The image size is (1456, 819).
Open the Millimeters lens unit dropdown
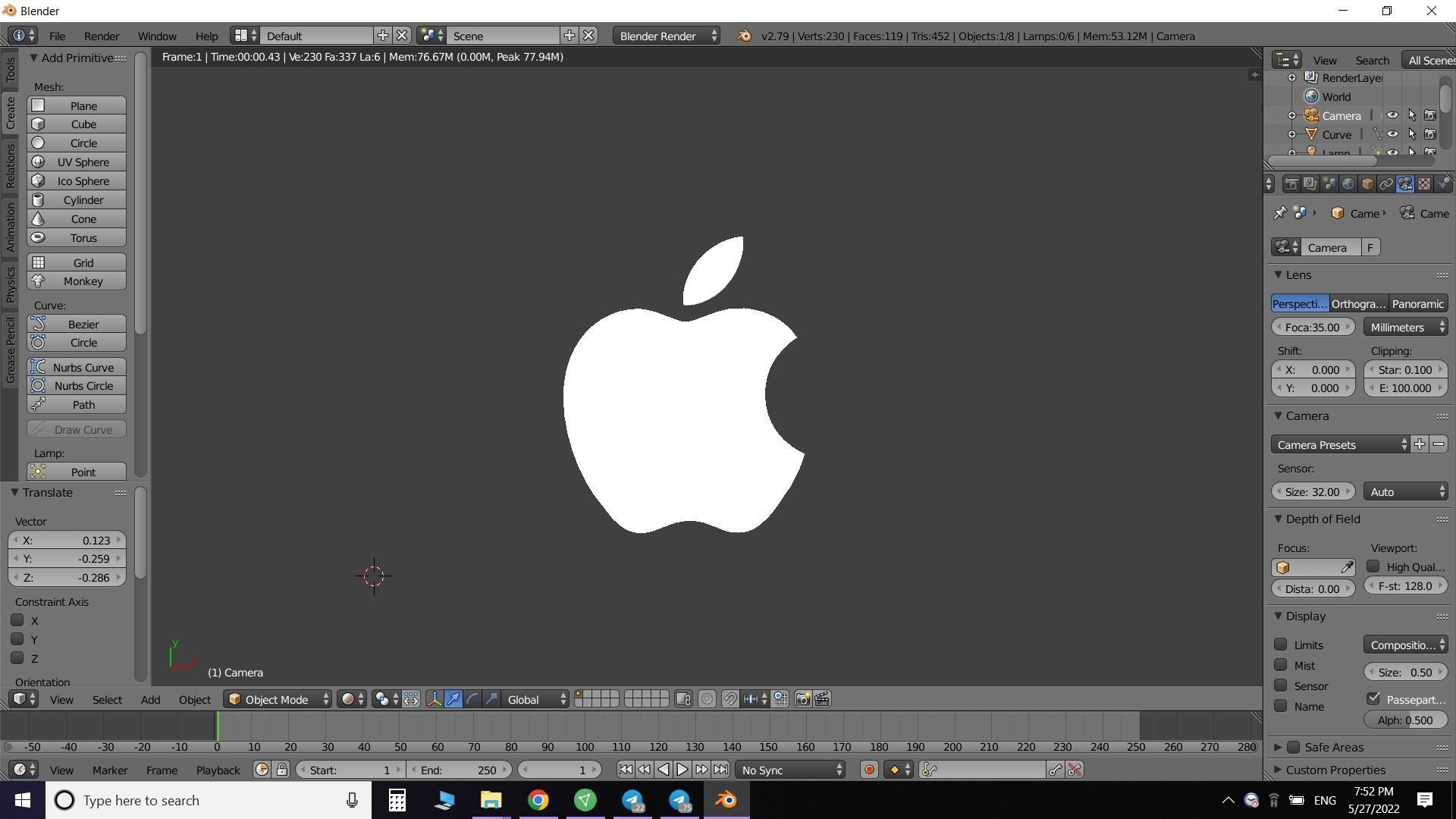1406,327
